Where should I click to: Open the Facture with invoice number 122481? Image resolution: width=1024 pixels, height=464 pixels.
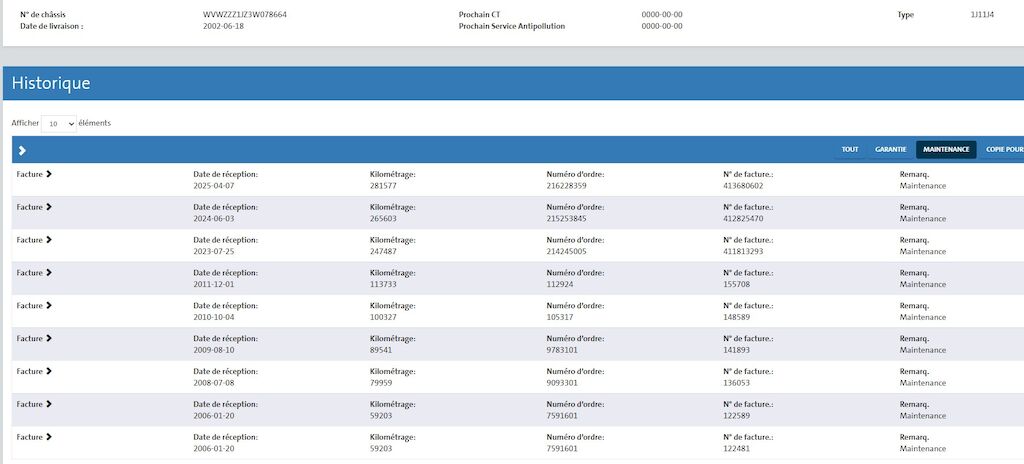34,437
